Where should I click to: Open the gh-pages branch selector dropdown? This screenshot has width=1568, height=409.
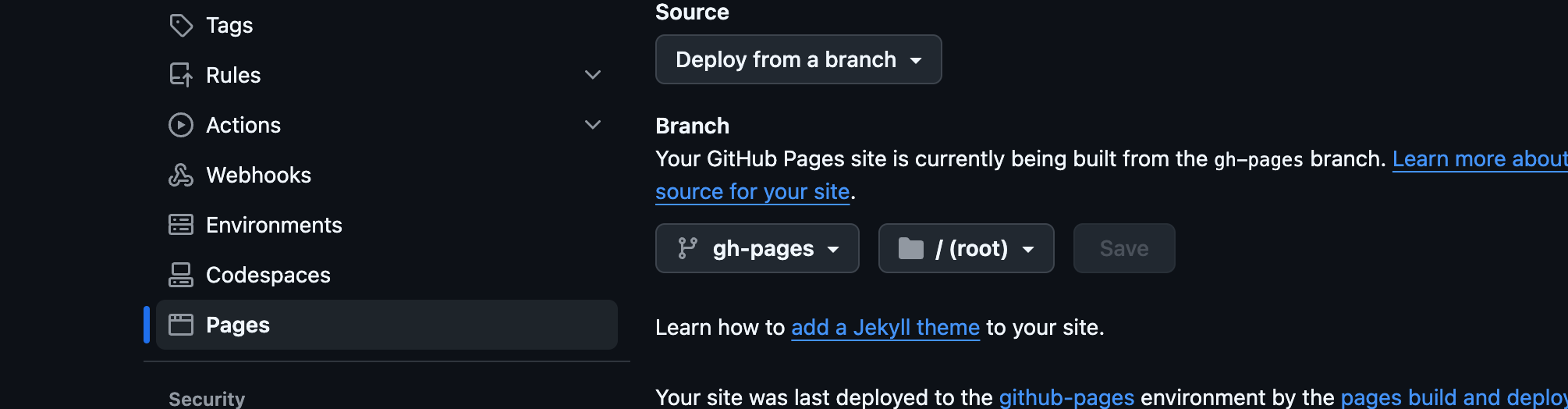tap(757, 248)
